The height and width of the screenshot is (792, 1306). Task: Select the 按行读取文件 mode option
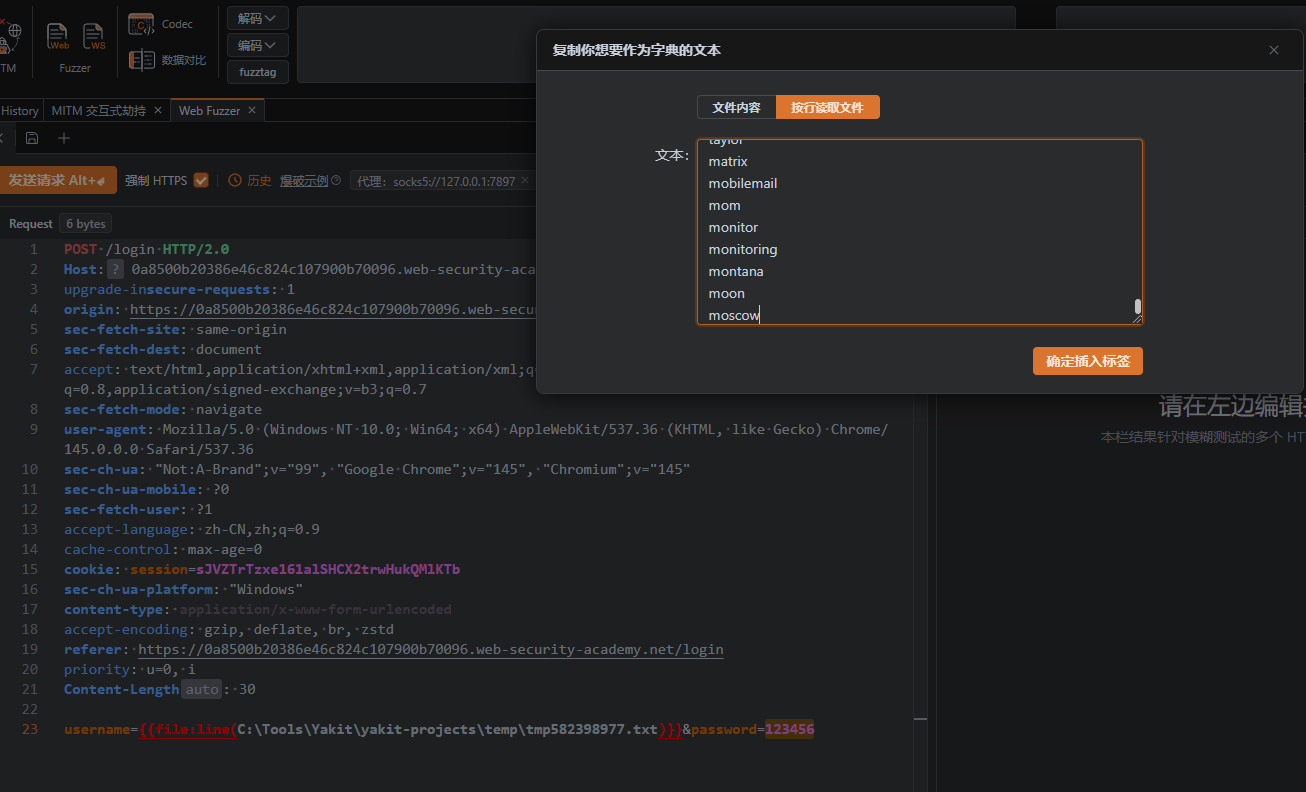(827, 107)
